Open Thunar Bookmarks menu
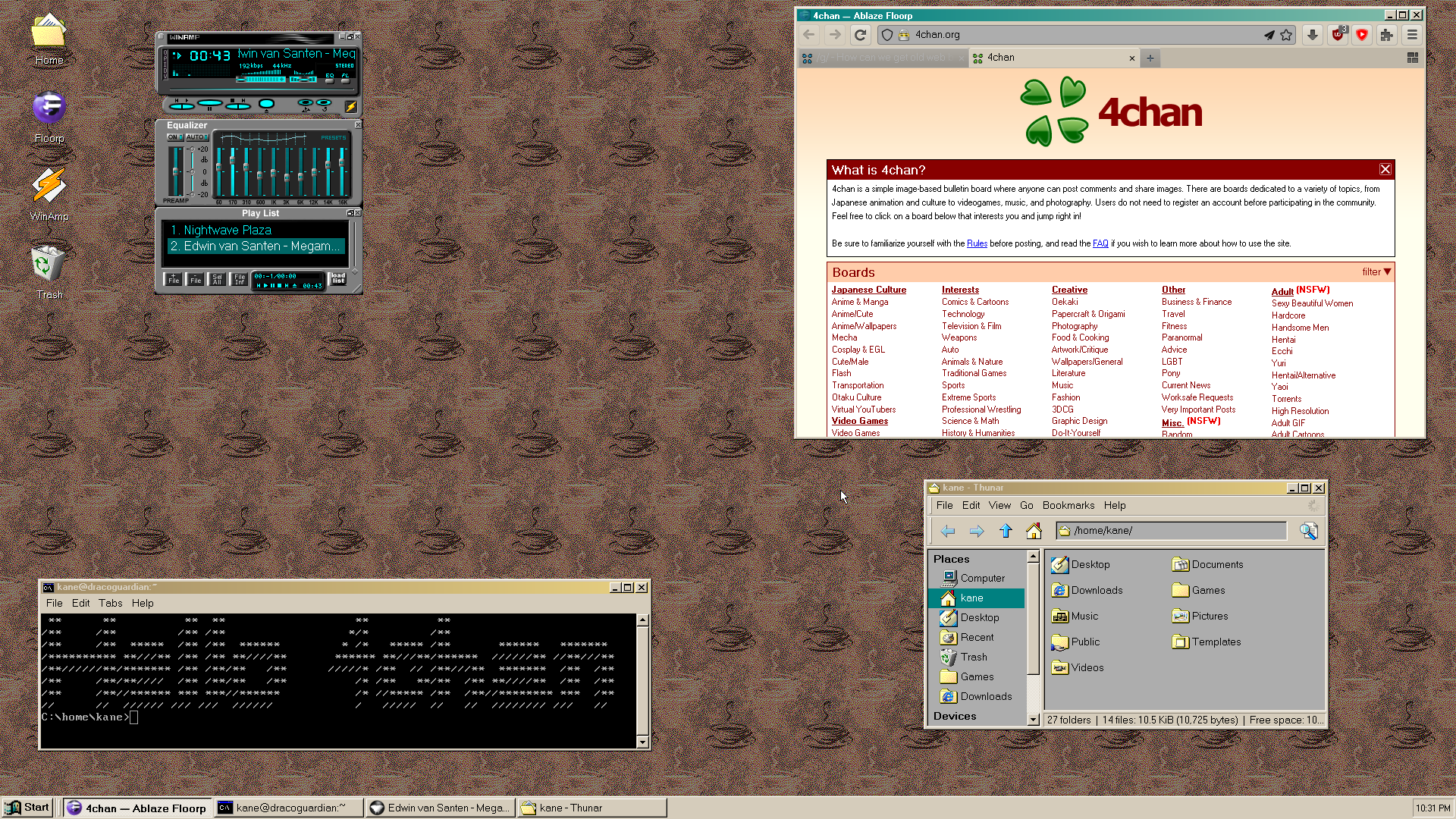Image resolution: width=1456 pixels, height=819 pixels. click(x=1068, y=505)
